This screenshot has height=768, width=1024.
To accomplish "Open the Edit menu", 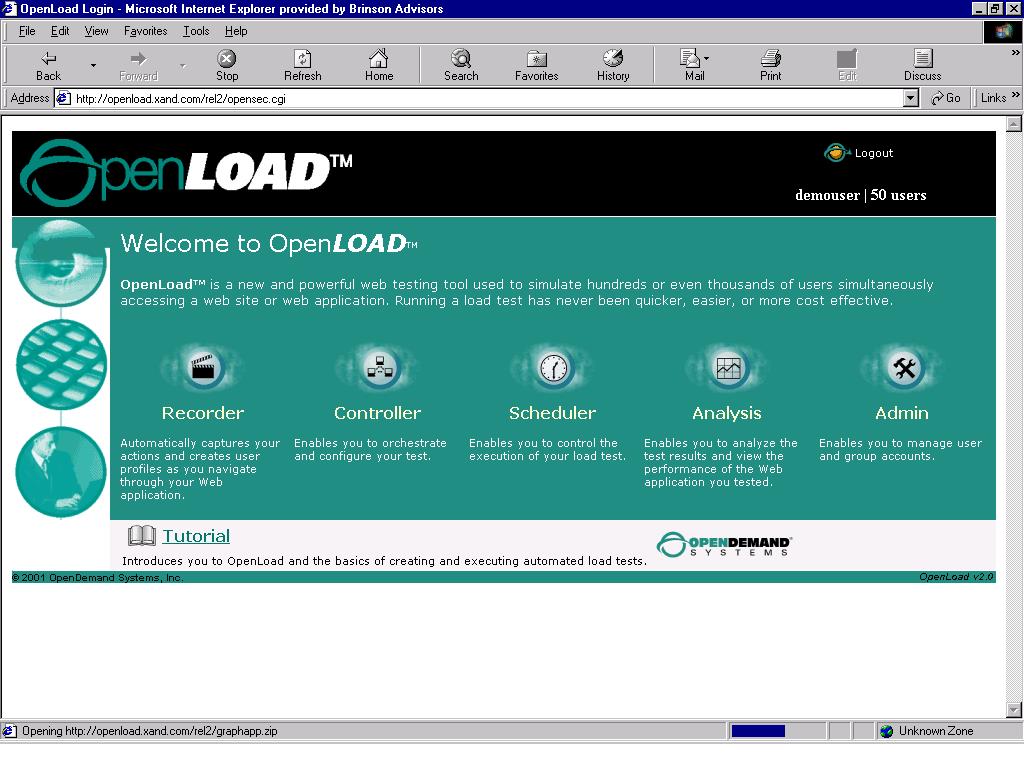I will [60, 31].
